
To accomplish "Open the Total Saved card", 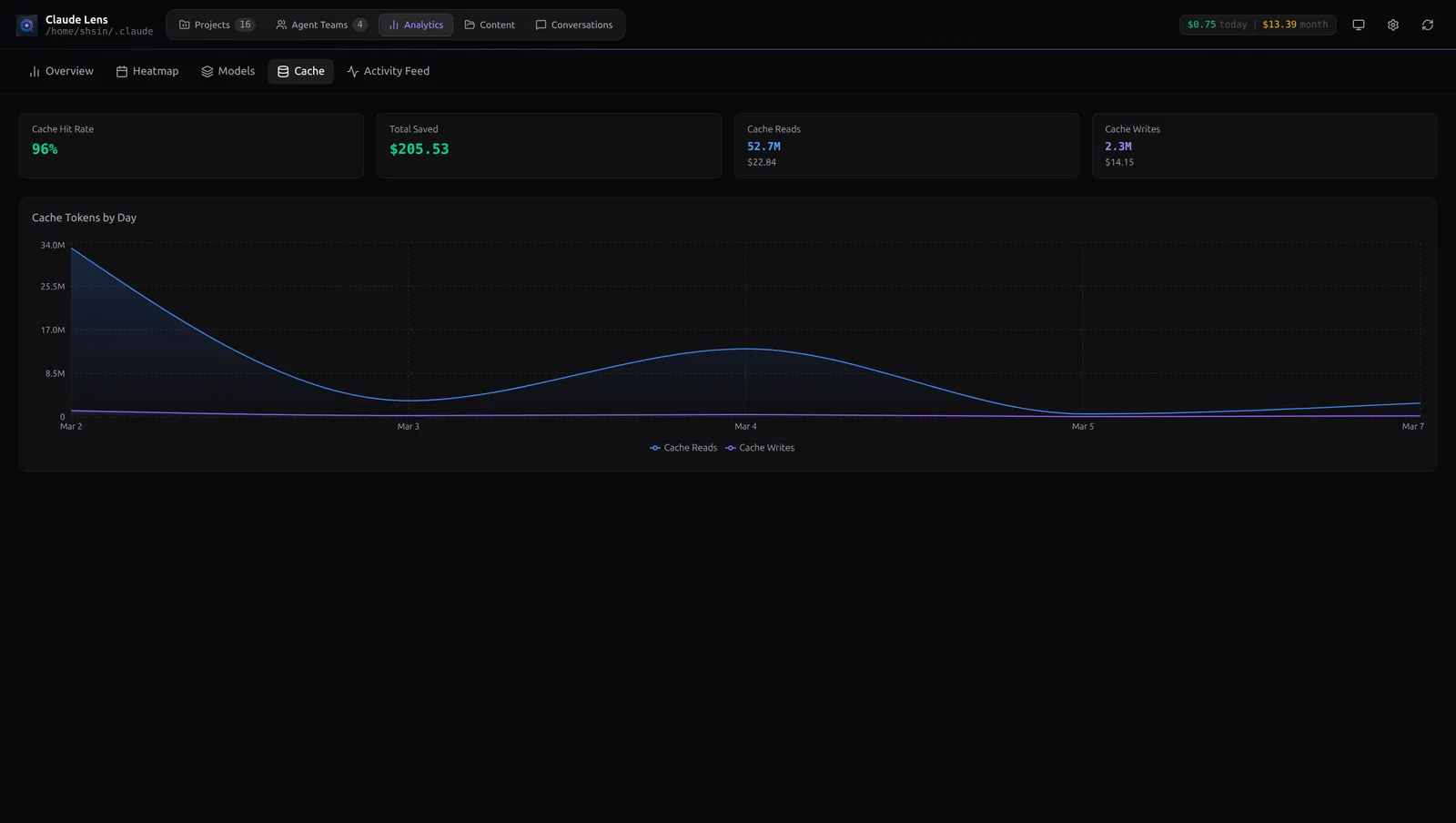I will pos(549,146).
